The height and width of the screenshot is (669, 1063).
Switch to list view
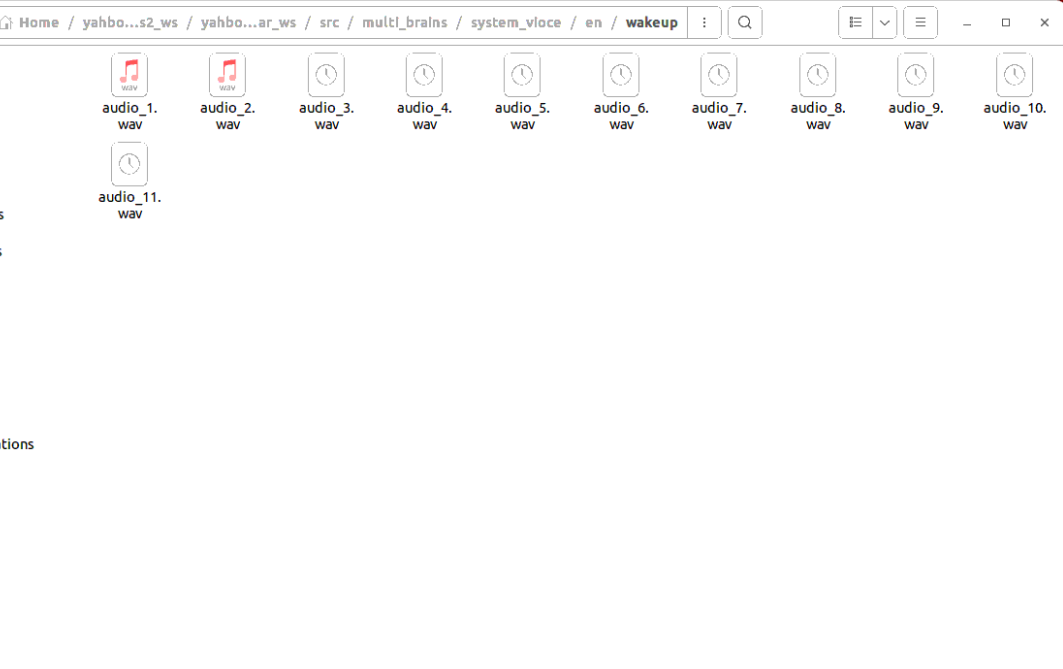click(856, 22)
